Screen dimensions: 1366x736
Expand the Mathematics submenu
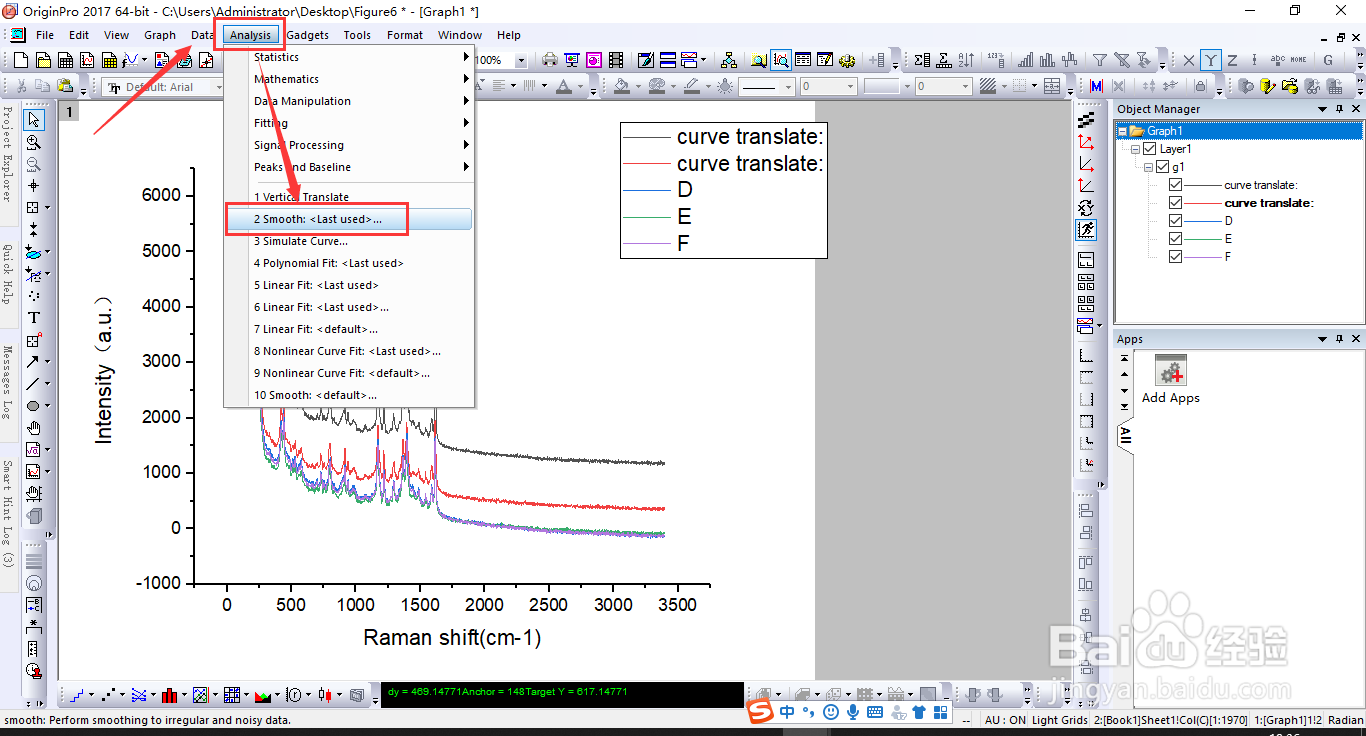coord(349,79)
